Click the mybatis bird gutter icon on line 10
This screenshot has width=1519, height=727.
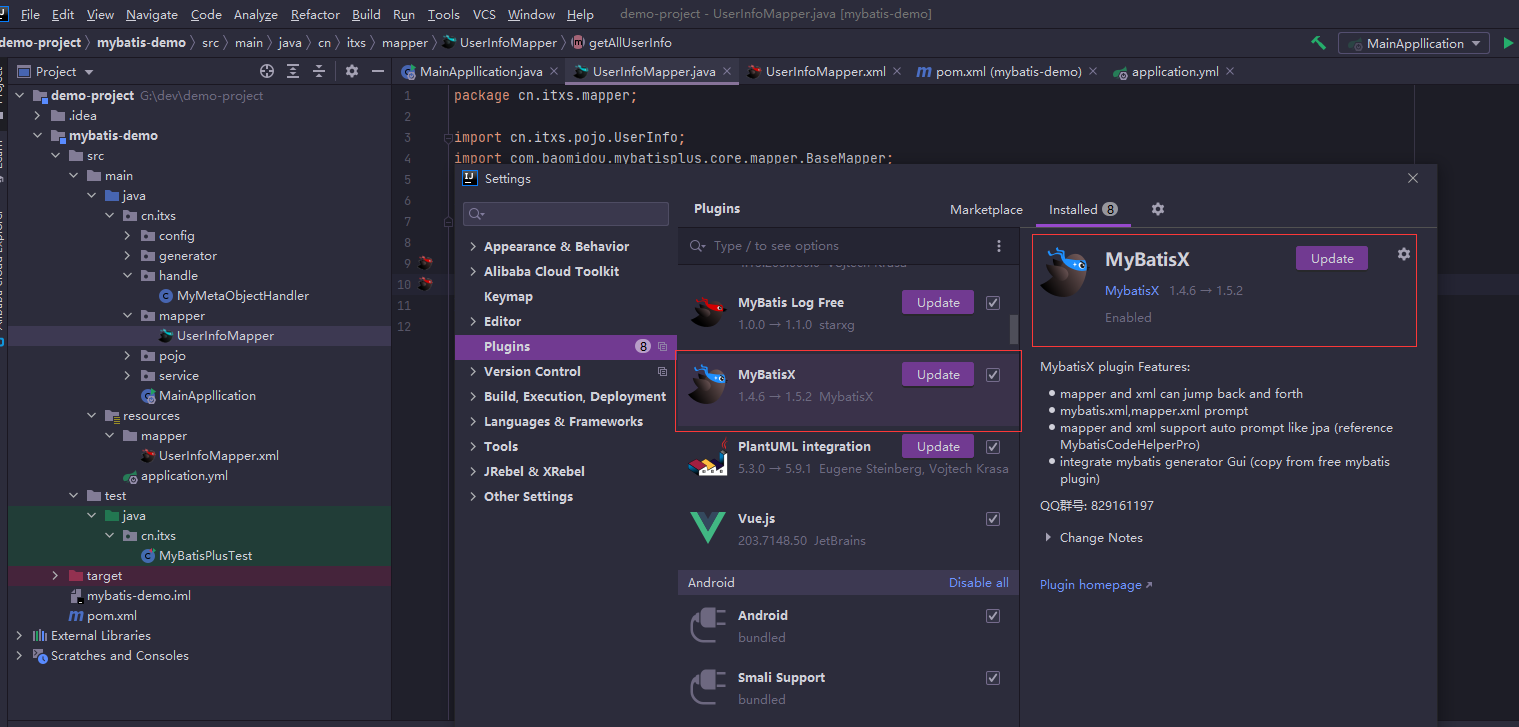[x=426, y=284]
